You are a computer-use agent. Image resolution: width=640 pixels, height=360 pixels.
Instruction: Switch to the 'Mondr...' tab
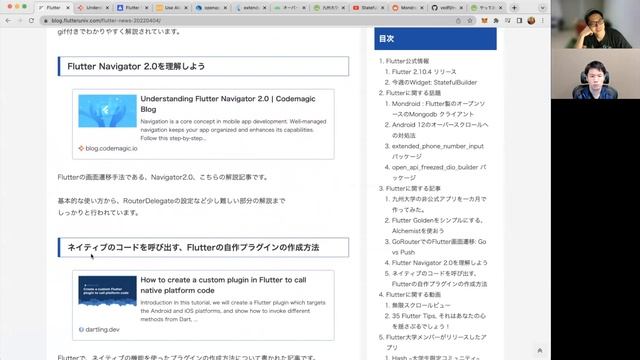point(408,8)
